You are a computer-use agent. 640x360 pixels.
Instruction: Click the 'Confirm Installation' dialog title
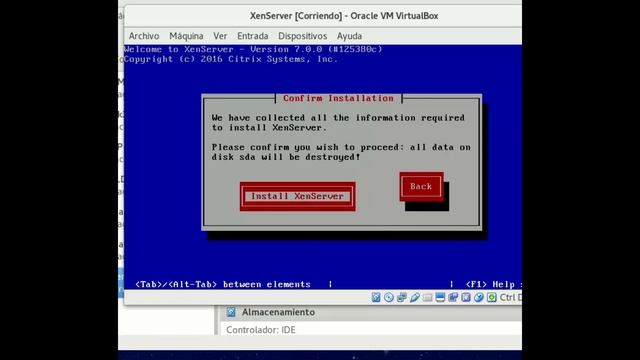pyautogui.click(x=338, y=98)
